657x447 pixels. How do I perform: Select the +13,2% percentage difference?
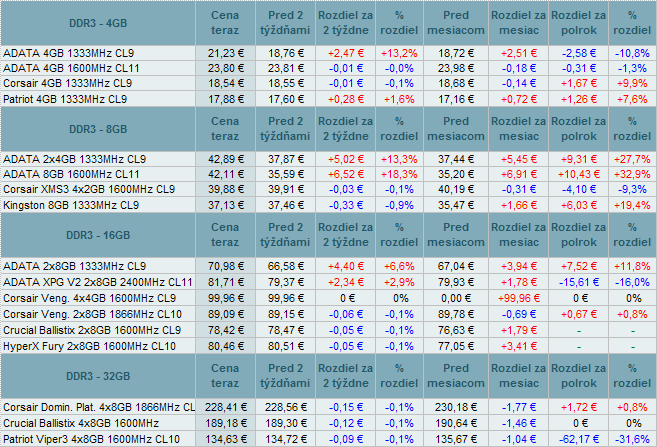coord(399,53)
